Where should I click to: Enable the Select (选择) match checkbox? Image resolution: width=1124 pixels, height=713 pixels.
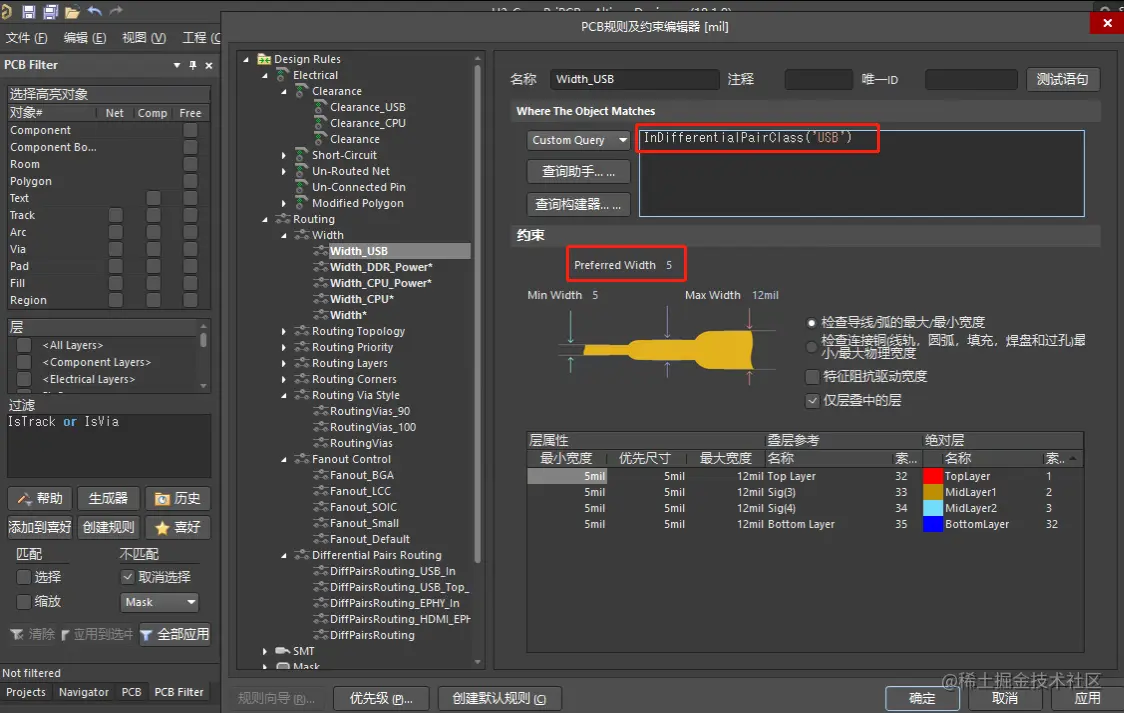pos(24,577)
